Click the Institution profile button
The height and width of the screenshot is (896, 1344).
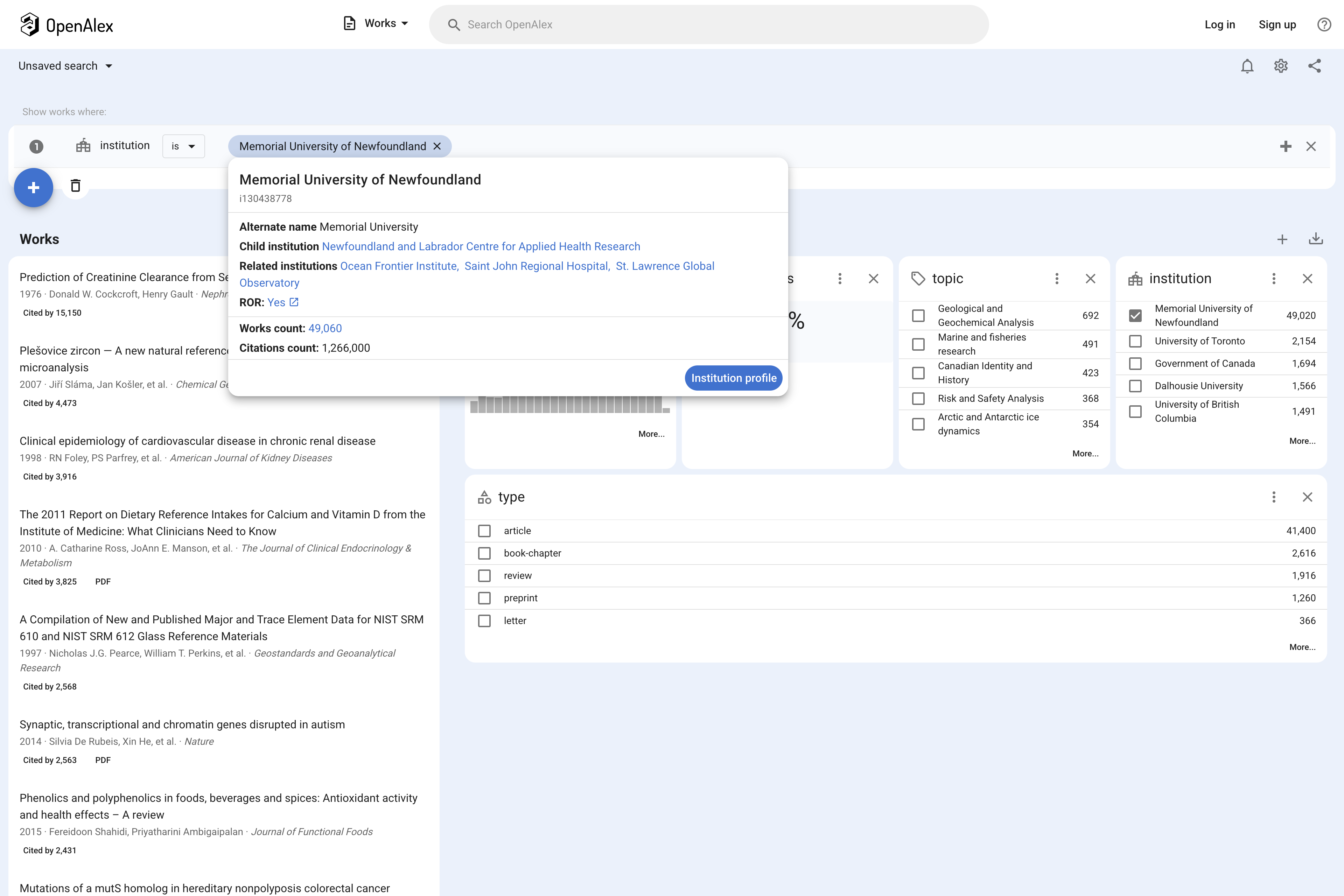pos(733,378)
